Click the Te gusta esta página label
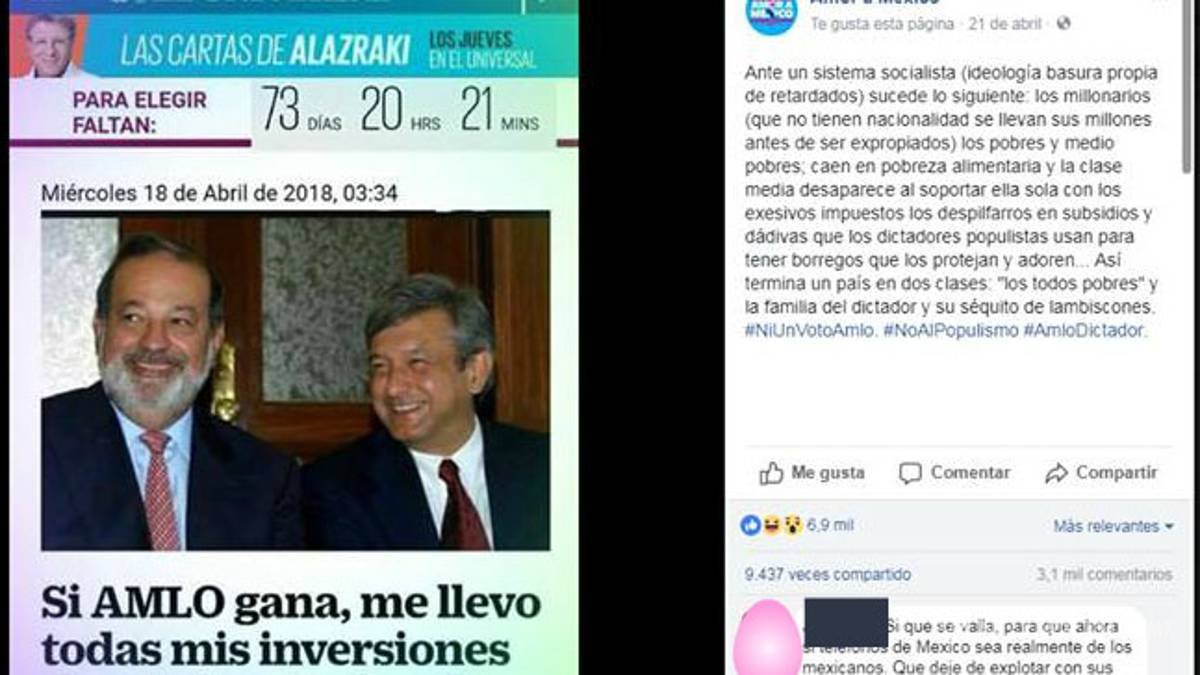 click(x=882, y=24)
